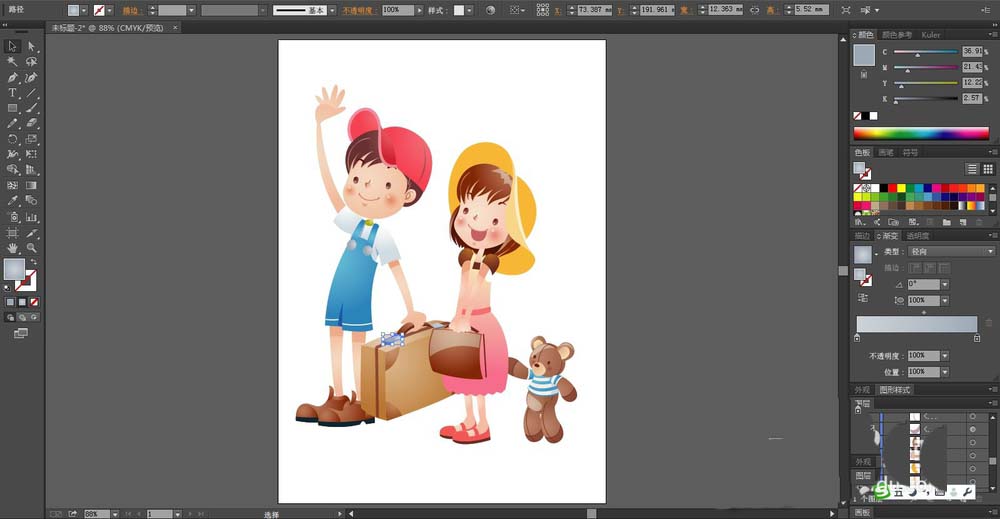Open the brush definition 基本 dropdown
The width and height of the screenshot is (1000, 519).
click(x=332, y=10)
